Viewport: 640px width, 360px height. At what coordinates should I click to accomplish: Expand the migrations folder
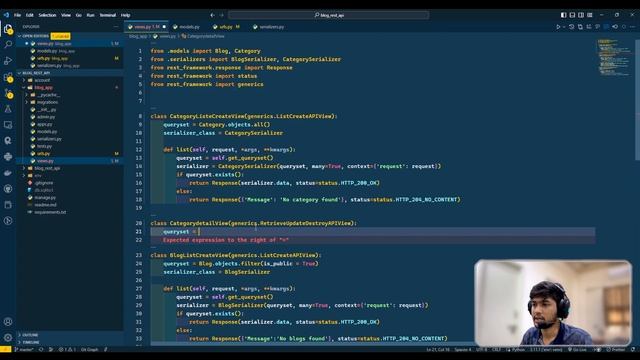coord(27,102)
